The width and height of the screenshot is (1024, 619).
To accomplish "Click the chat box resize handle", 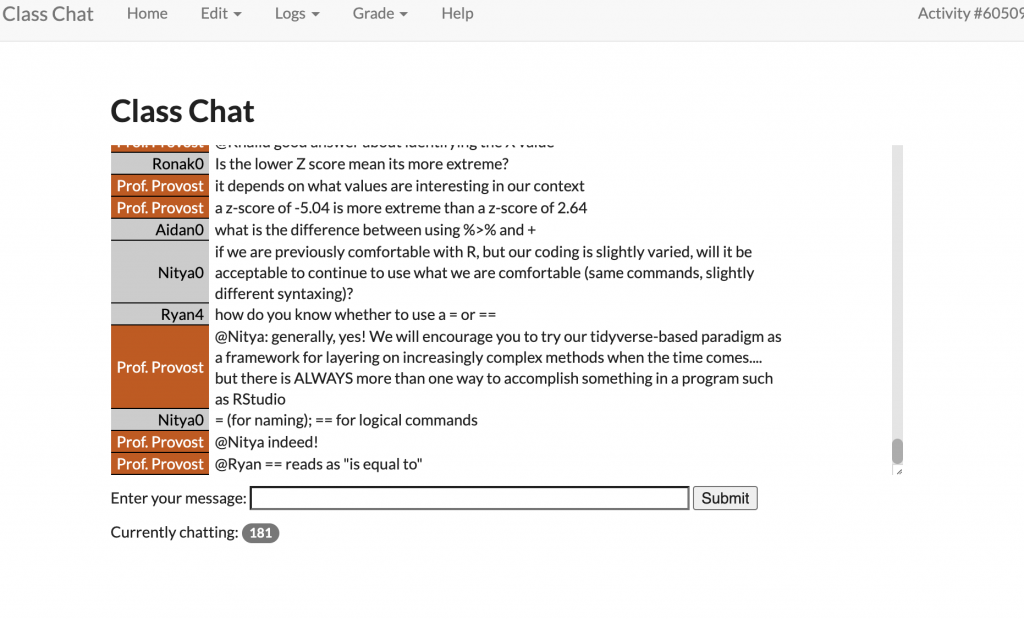I will click(897, 471).
